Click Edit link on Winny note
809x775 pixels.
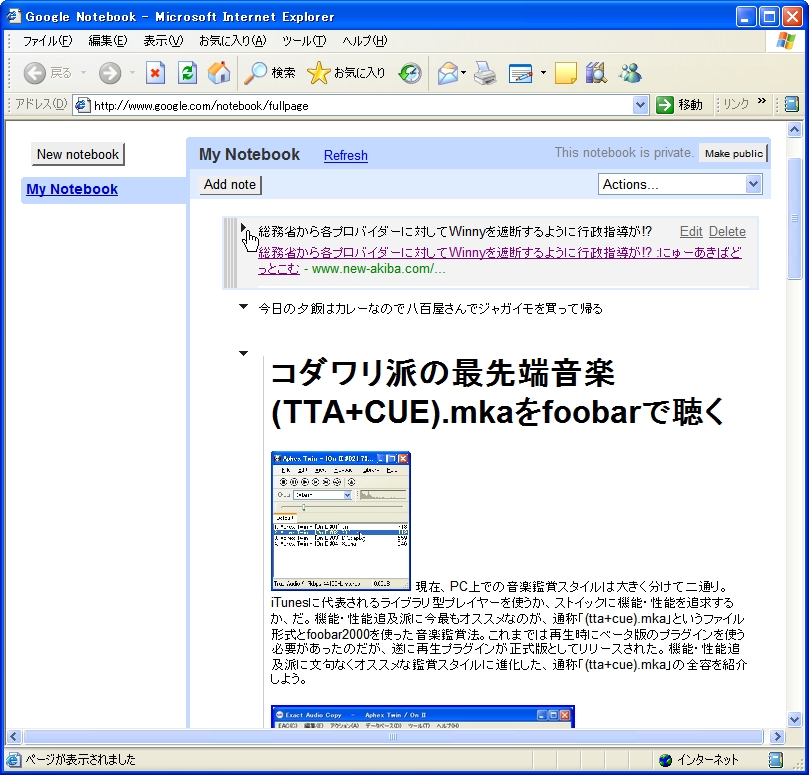pyautogui.click(x=691, y=232)
